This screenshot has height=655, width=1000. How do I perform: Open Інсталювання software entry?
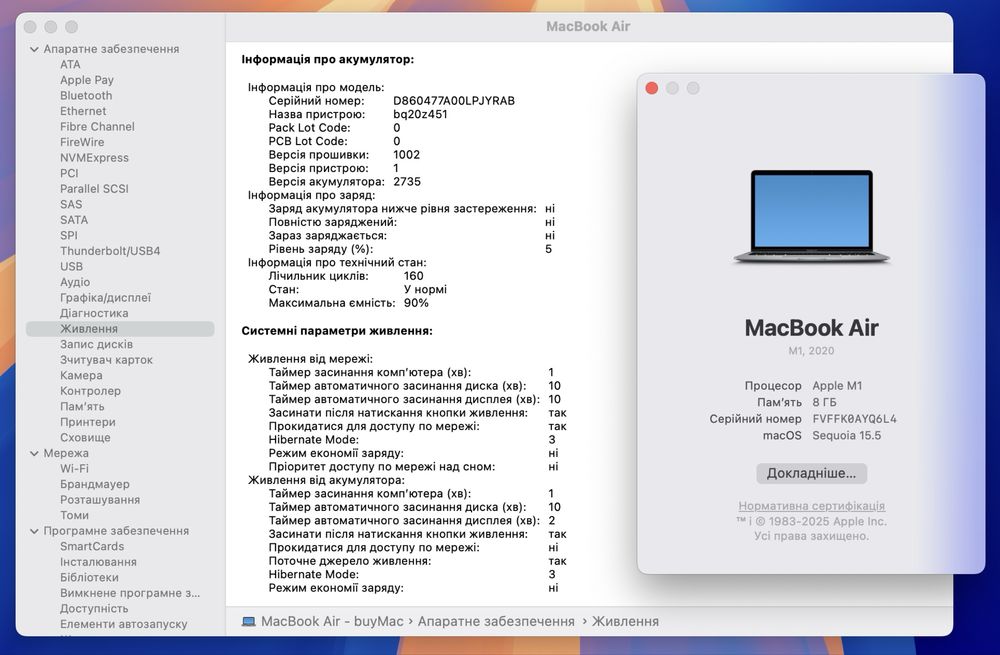coord(98,562)
